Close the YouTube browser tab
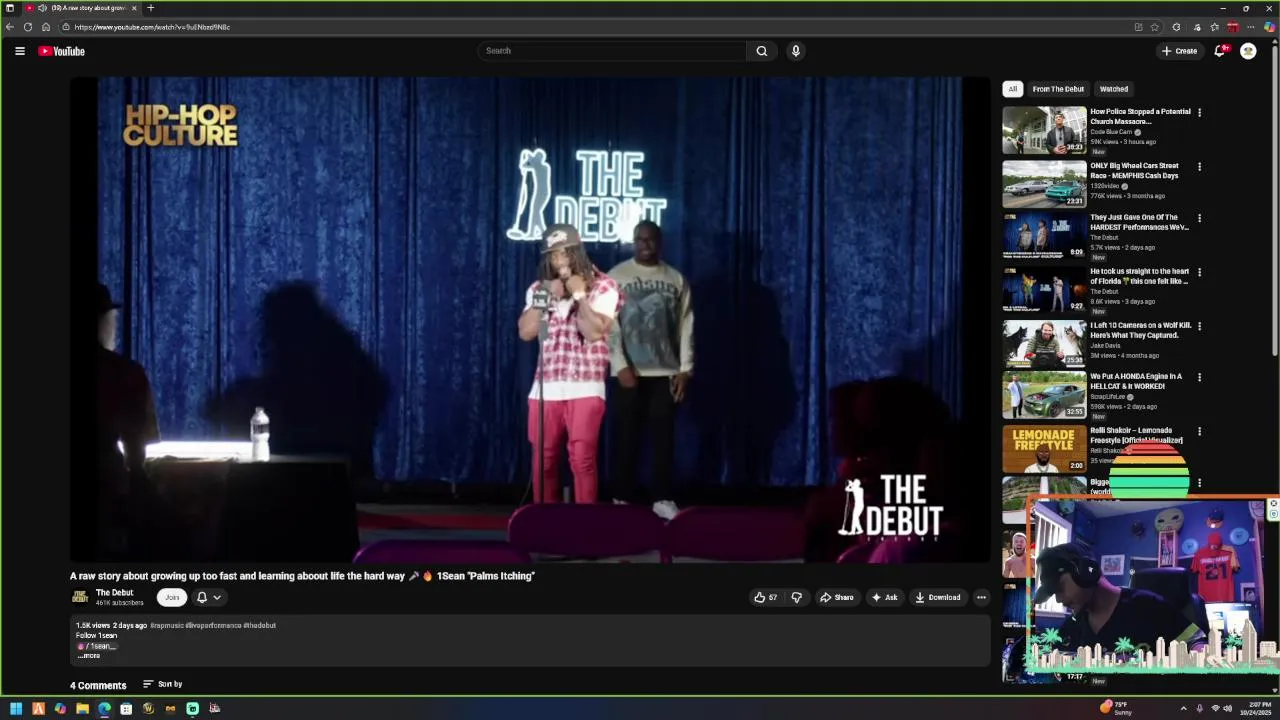The width and height of the screenshot is (1280, 720). click(x=134, y=8)
